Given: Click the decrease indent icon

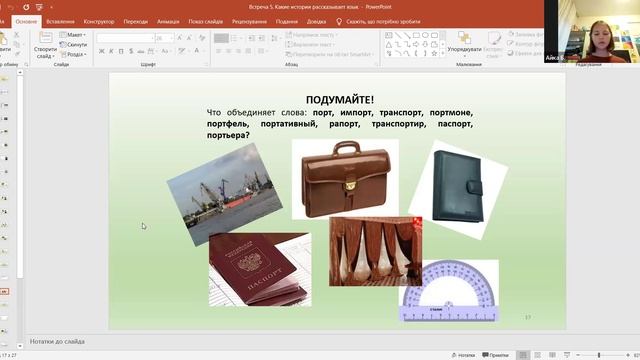Looking at the screenshot, I should click(x=251, y=38).
